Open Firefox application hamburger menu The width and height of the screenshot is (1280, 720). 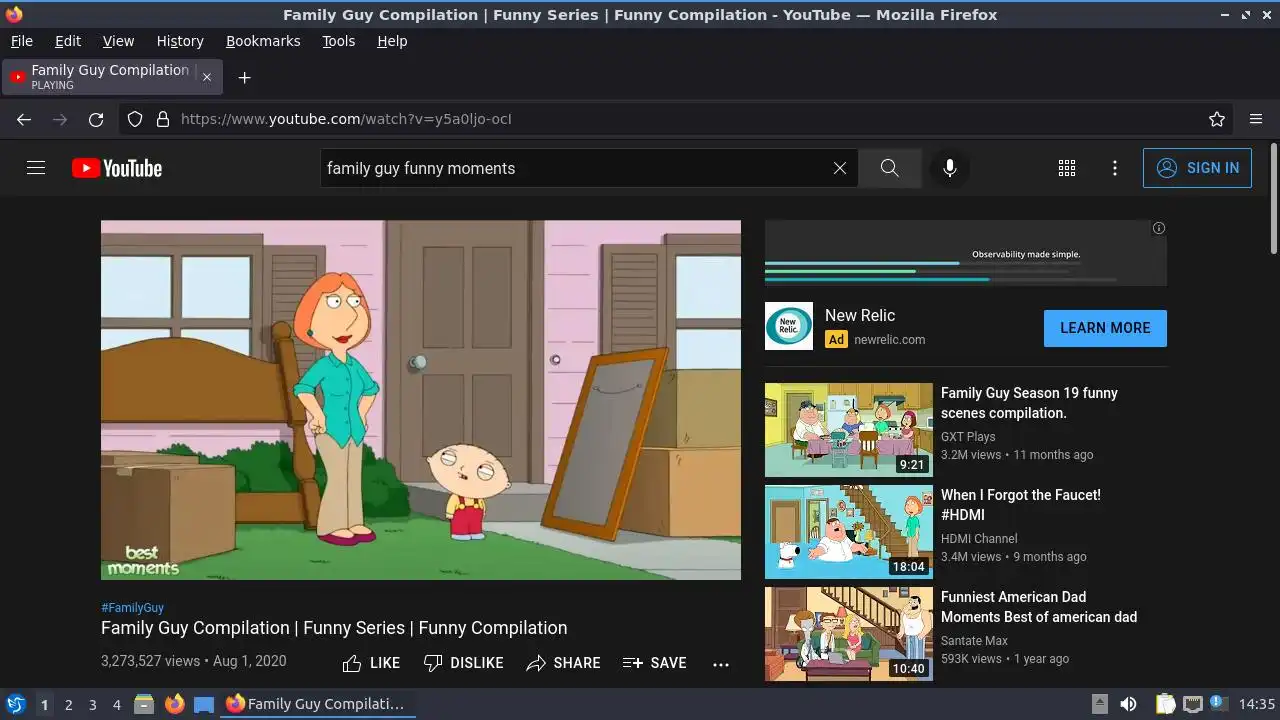[x=1256, y=119]
